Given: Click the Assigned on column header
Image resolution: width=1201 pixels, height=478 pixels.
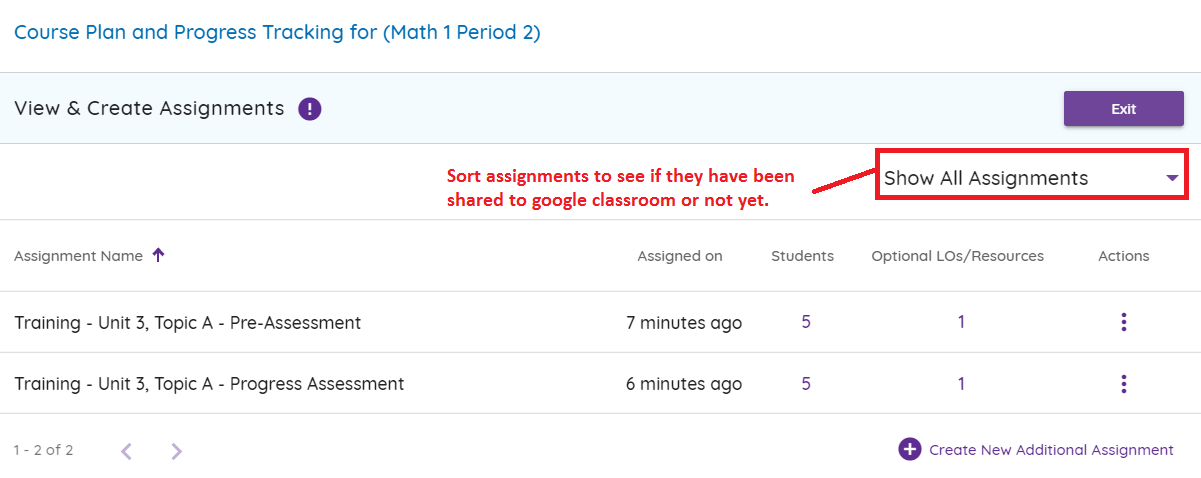Looking at the screenshot, I should coord(680,256).
